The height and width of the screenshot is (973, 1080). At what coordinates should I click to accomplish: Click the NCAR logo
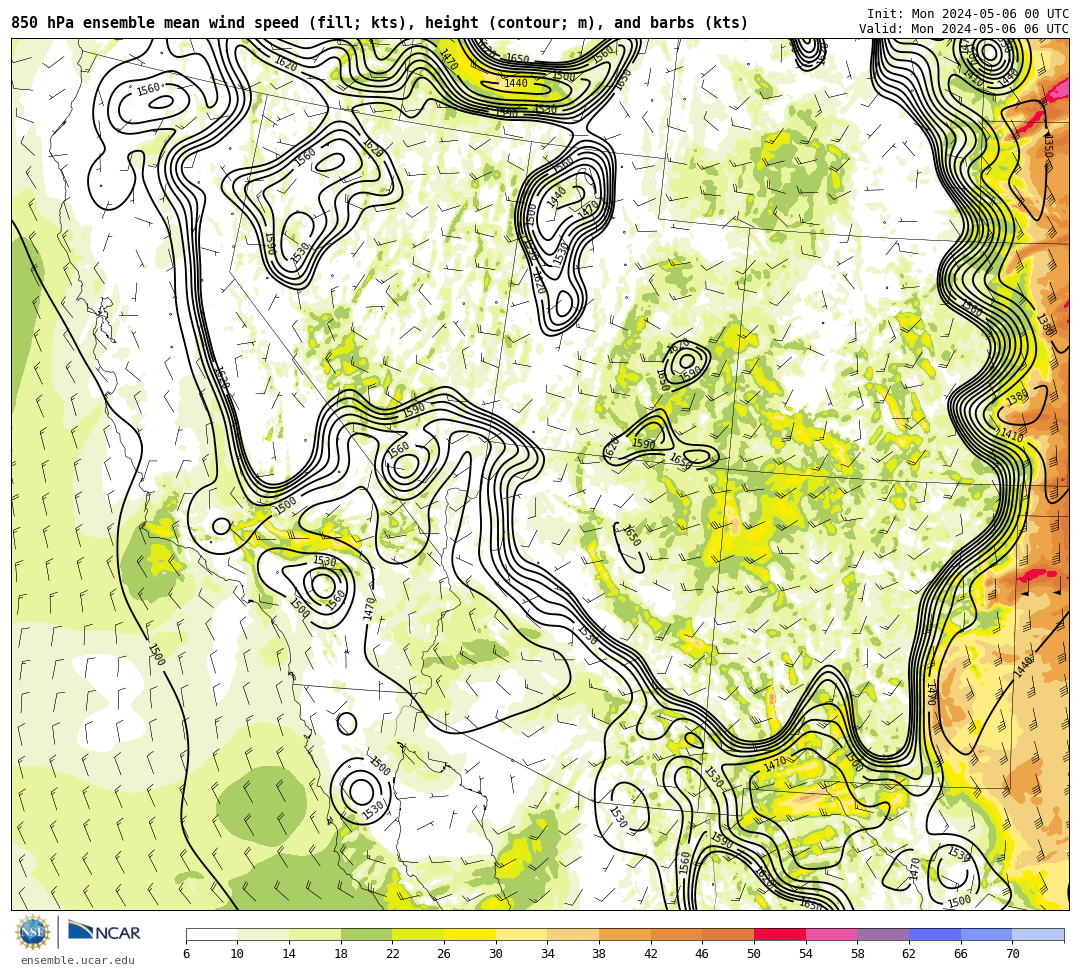(104, 932)
